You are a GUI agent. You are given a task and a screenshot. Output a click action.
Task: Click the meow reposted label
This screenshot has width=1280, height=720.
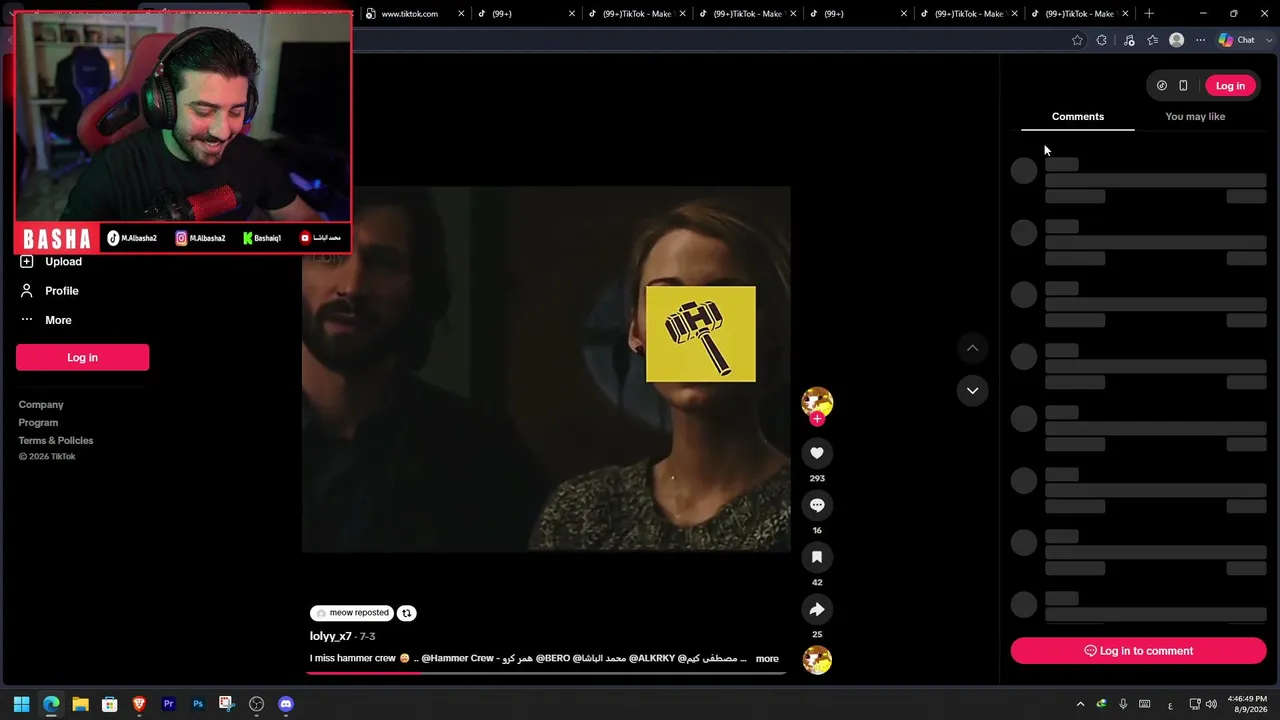352,613
